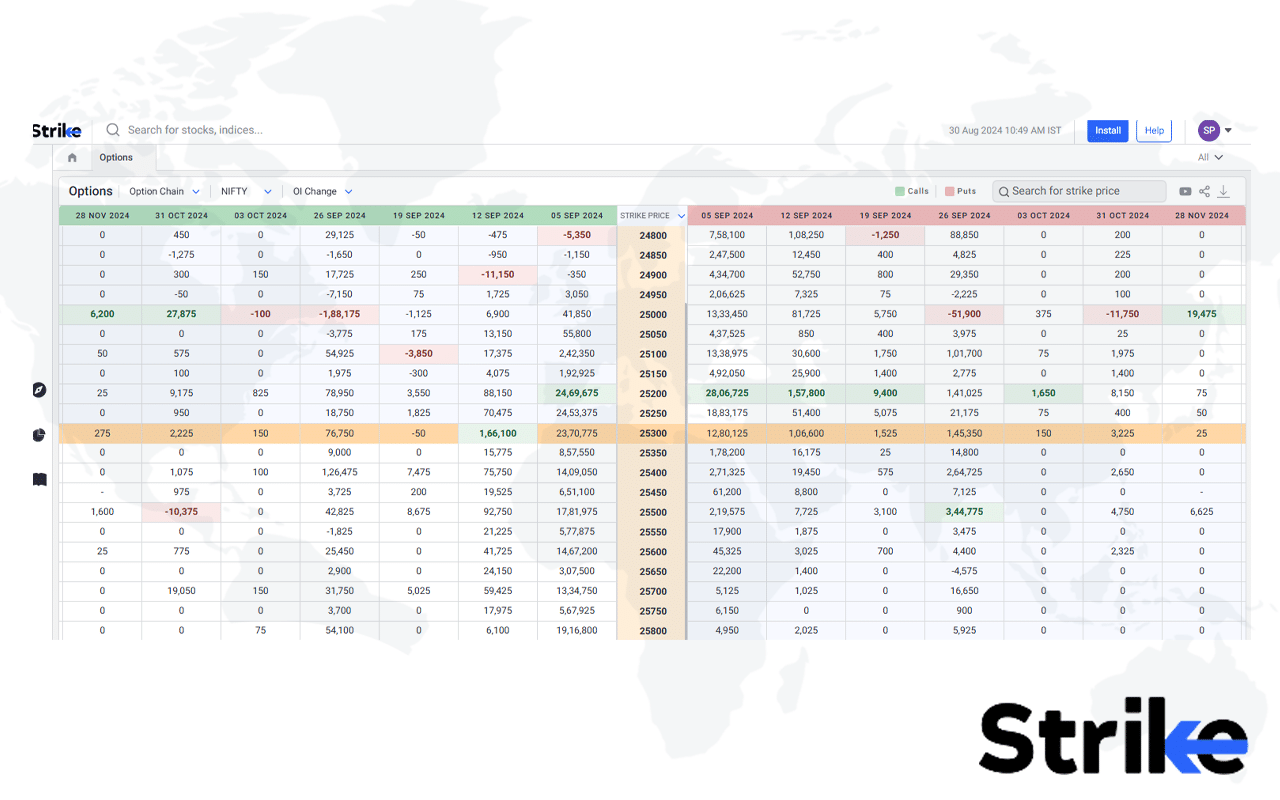The height and width of the screenshot is (800, 1280).
Task: Click the Install button
Action: point(1107,130)
